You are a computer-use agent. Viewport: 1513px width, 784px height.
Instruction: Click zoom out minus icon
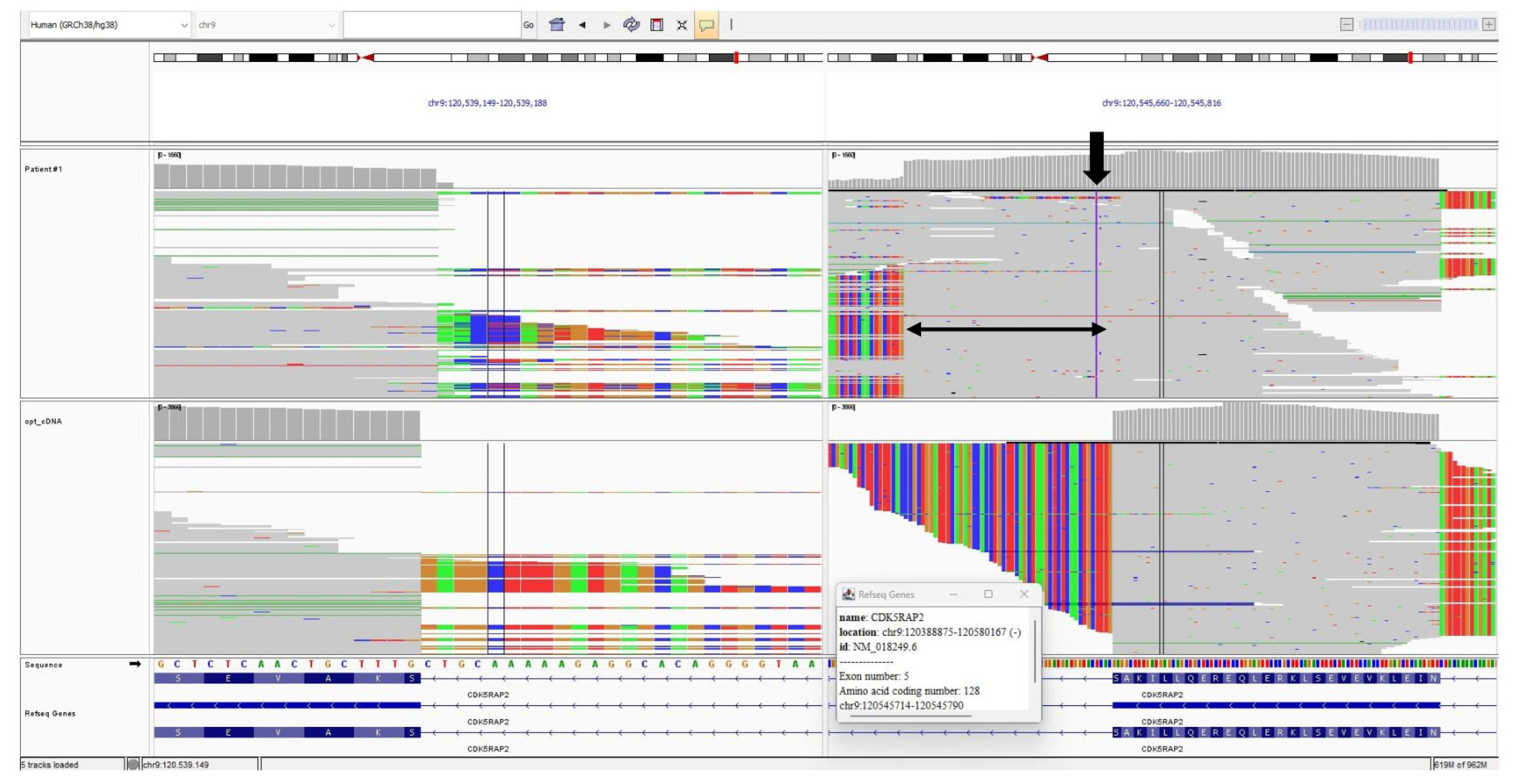click(x=1346, y=25)
